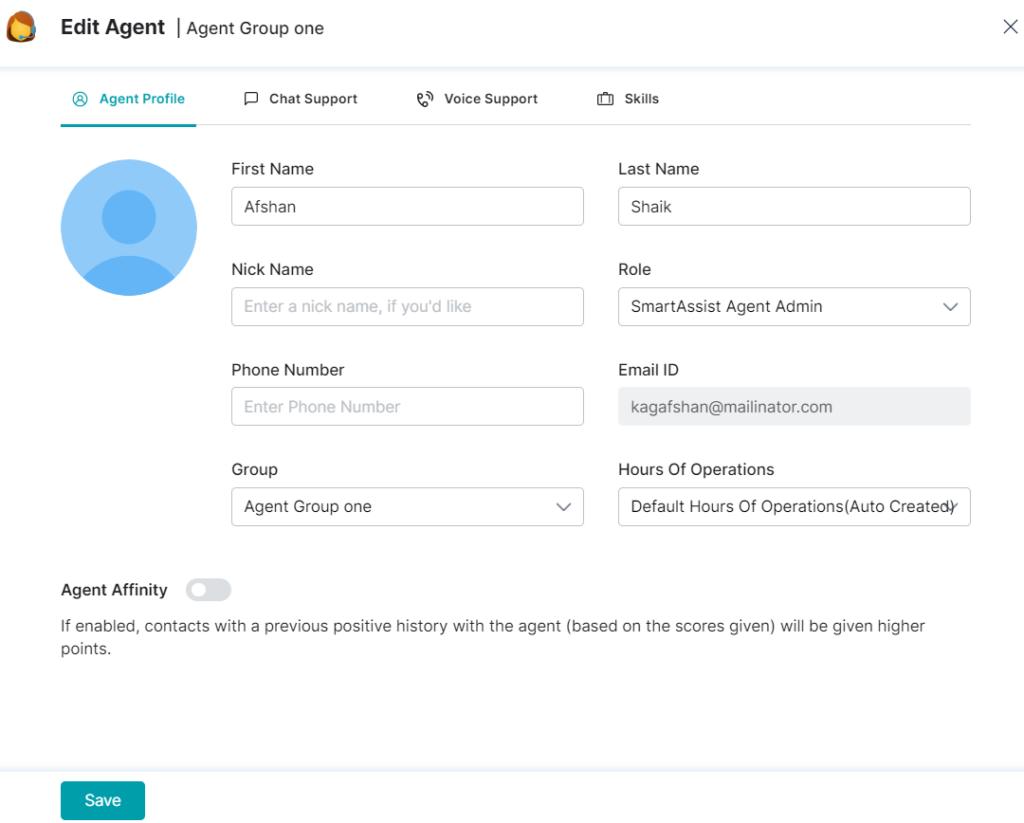This screenshot has height=823, width=1024.
Task: Click the Save button
Action: click(102, 800)
